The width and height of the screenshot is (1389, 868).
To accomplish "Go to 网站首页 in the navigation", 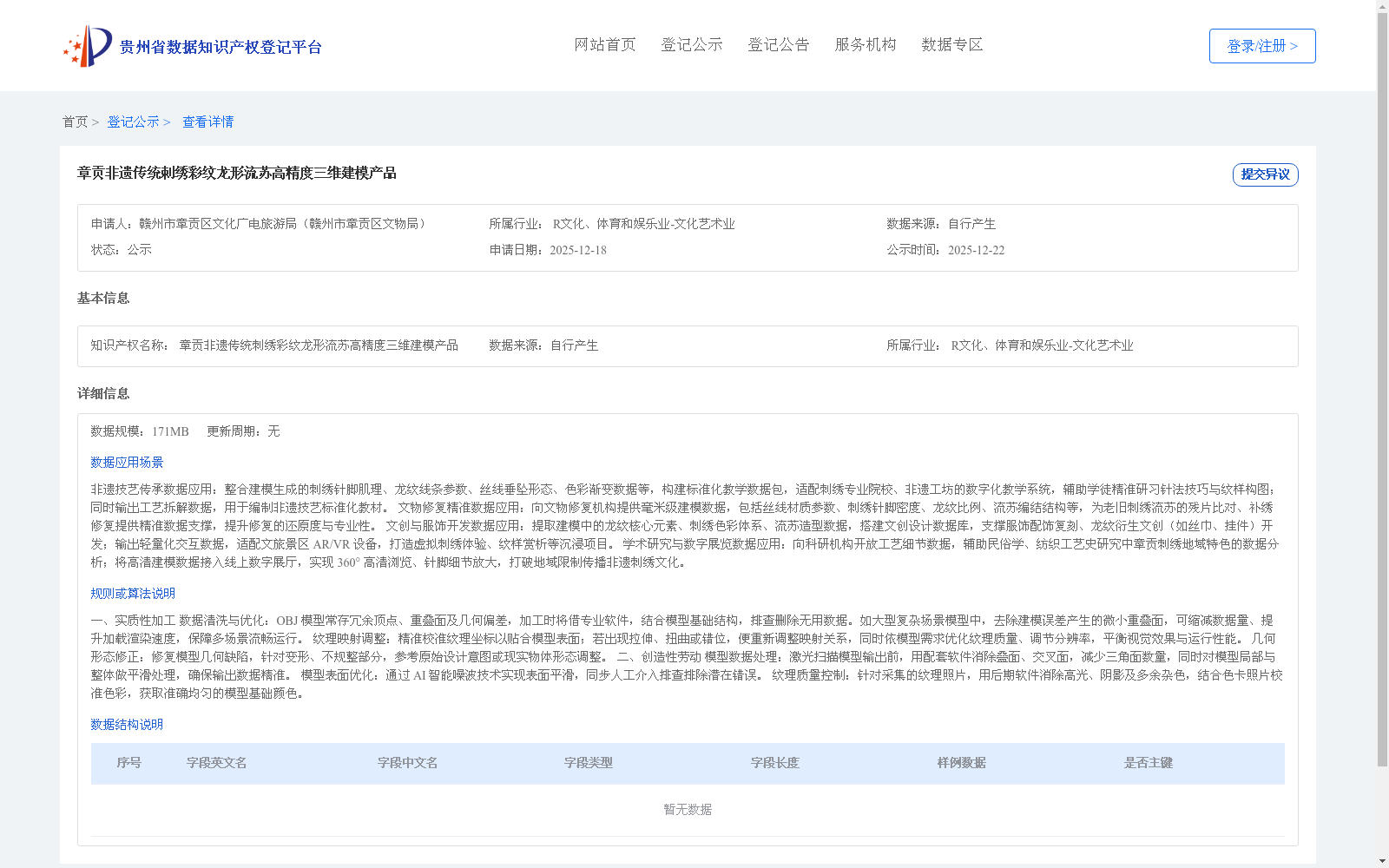I will [x=605, y=44].
